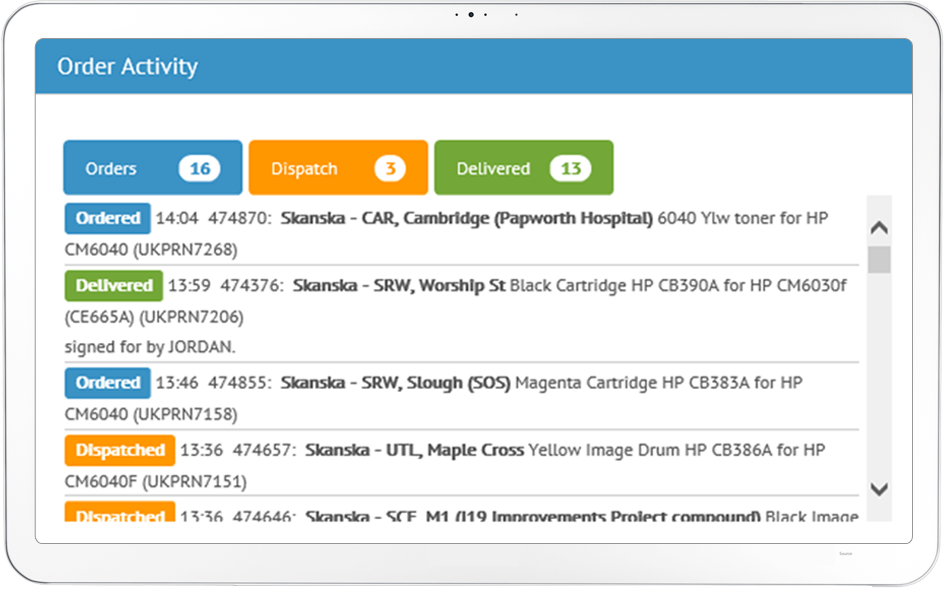This screenshot has width=944, height=590.
Task: Click the order number 474870
Action: tap(240, 218)
